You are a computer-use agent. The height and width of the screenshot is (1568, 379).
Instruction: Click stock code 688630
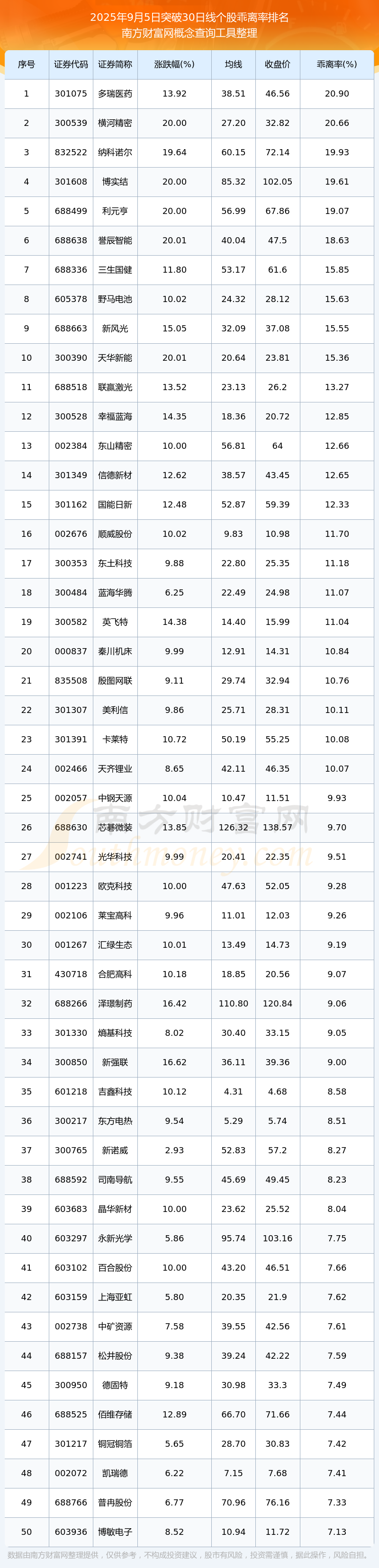(71, 828)
